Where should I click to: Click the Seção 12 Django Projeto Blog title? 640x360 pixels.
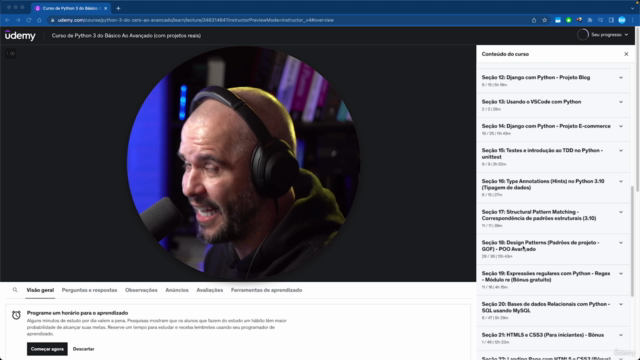[x=536, y=78]
